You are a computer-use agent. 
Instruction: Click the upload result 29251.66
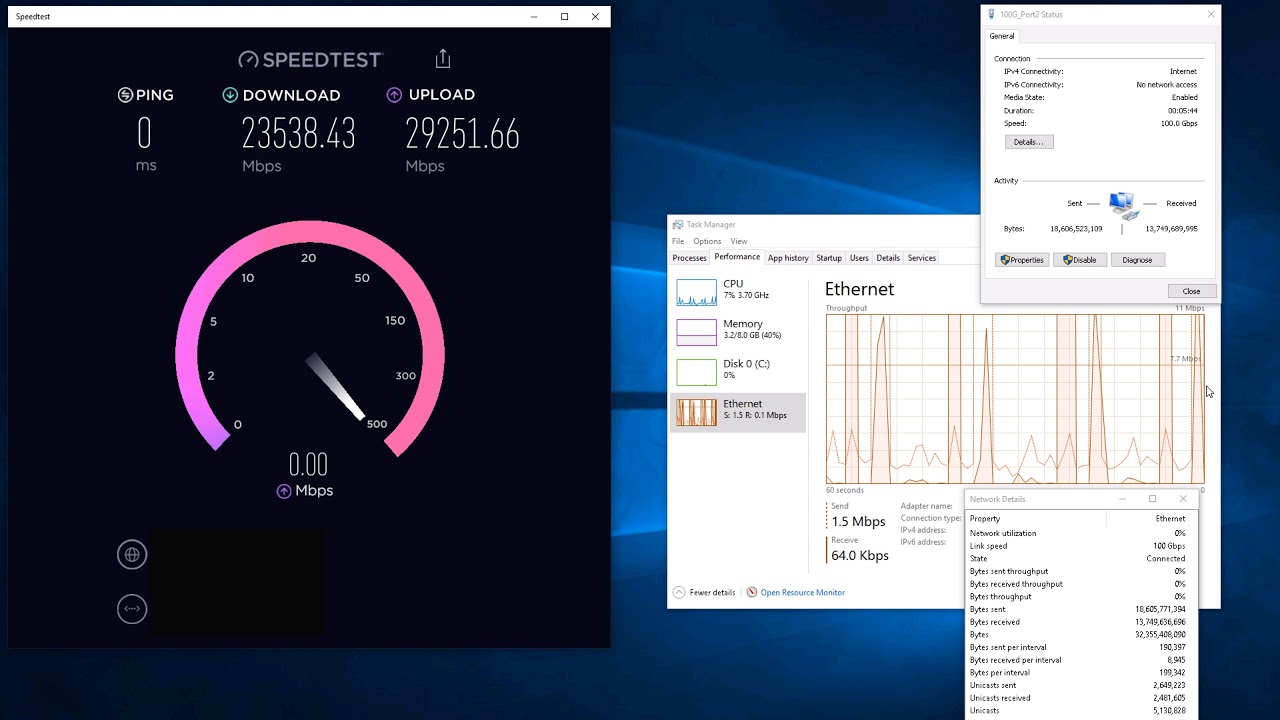point(462,134)
